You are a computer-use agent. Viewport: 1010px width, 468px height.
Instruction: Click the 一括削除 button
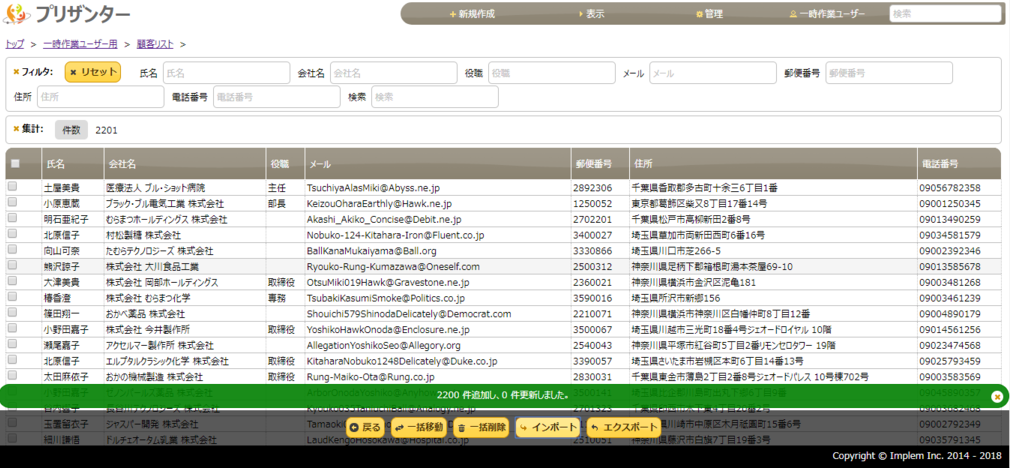pyautogui.click(x=482, y=427)
